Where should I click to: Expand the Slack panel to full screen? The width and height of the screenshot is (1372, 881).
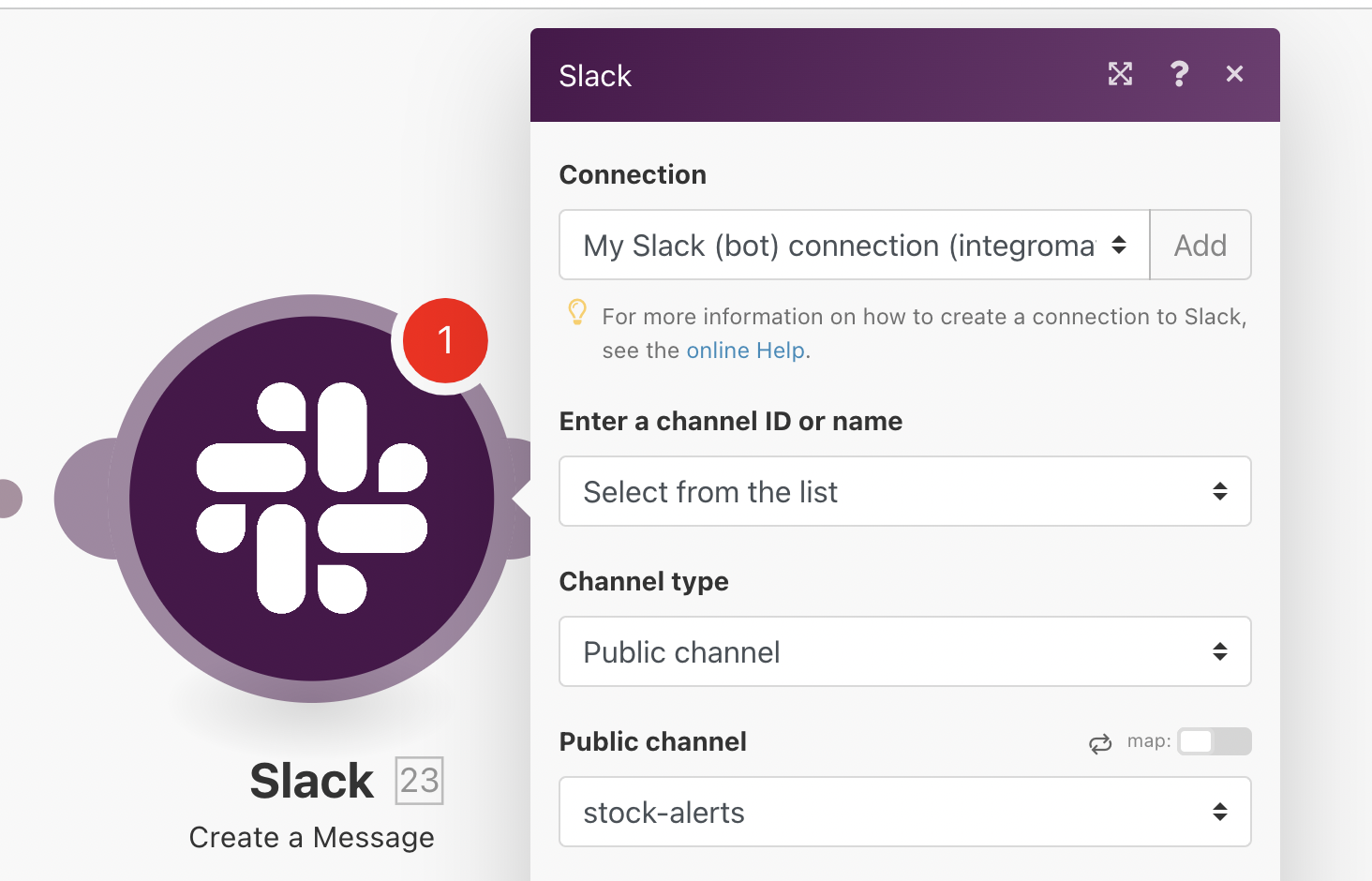pos(1121,74)
